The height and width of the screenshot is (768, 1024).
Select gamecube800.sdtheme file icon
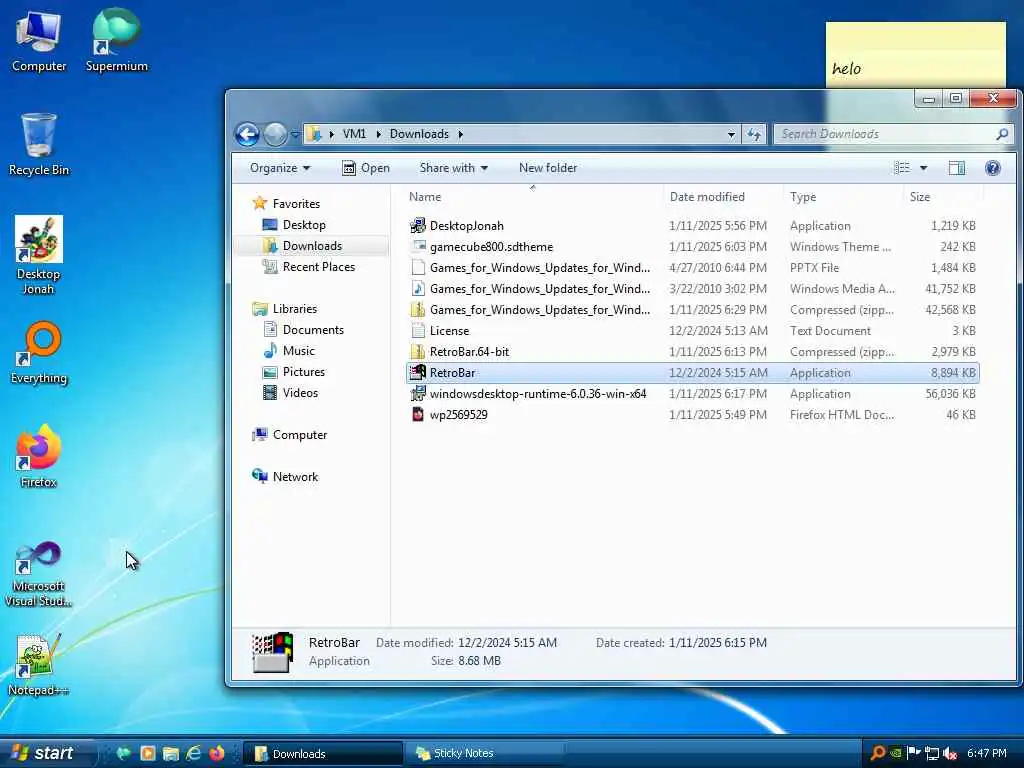click(418, 247)
